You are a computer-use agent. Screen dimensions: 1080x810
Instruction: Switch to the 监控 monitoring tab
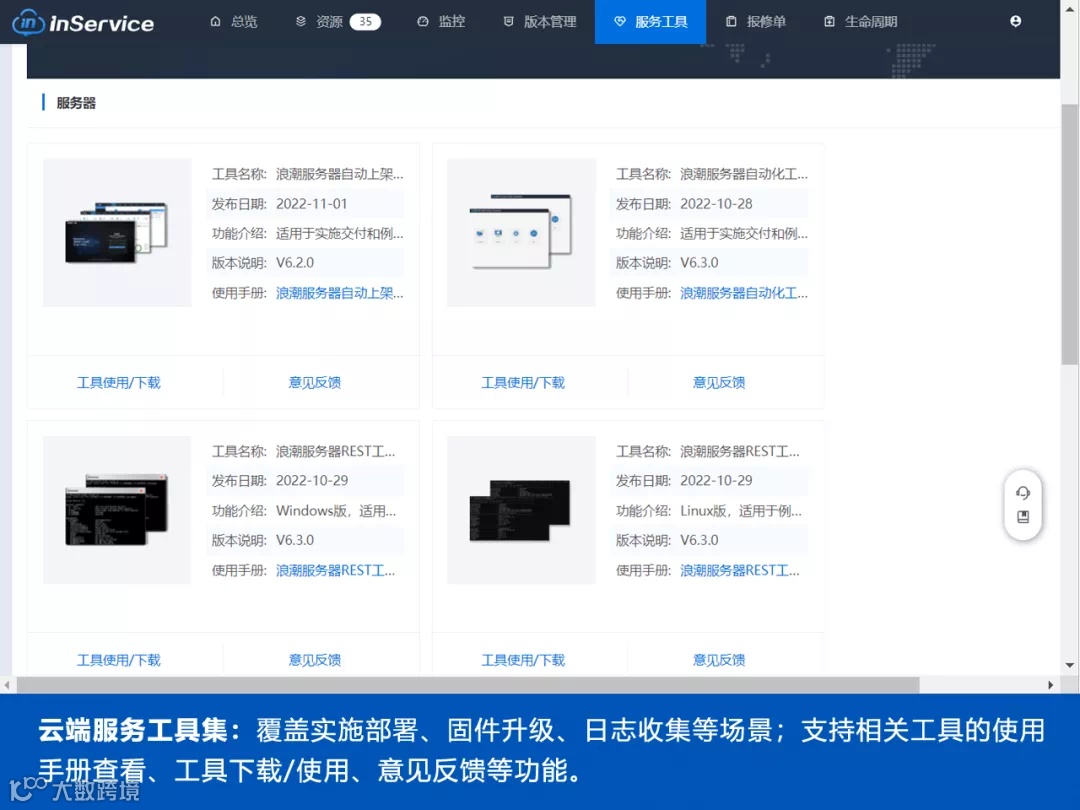click(x=442, y=21)
